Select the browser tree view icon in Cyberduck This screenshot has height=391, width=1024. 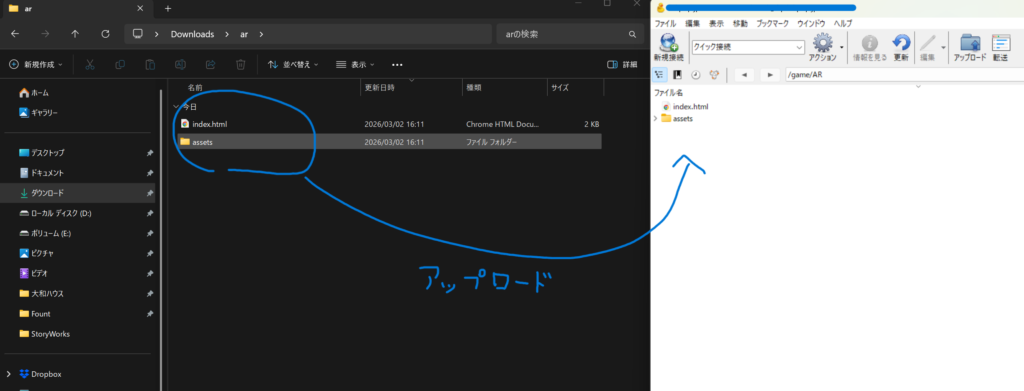(660, 75)
